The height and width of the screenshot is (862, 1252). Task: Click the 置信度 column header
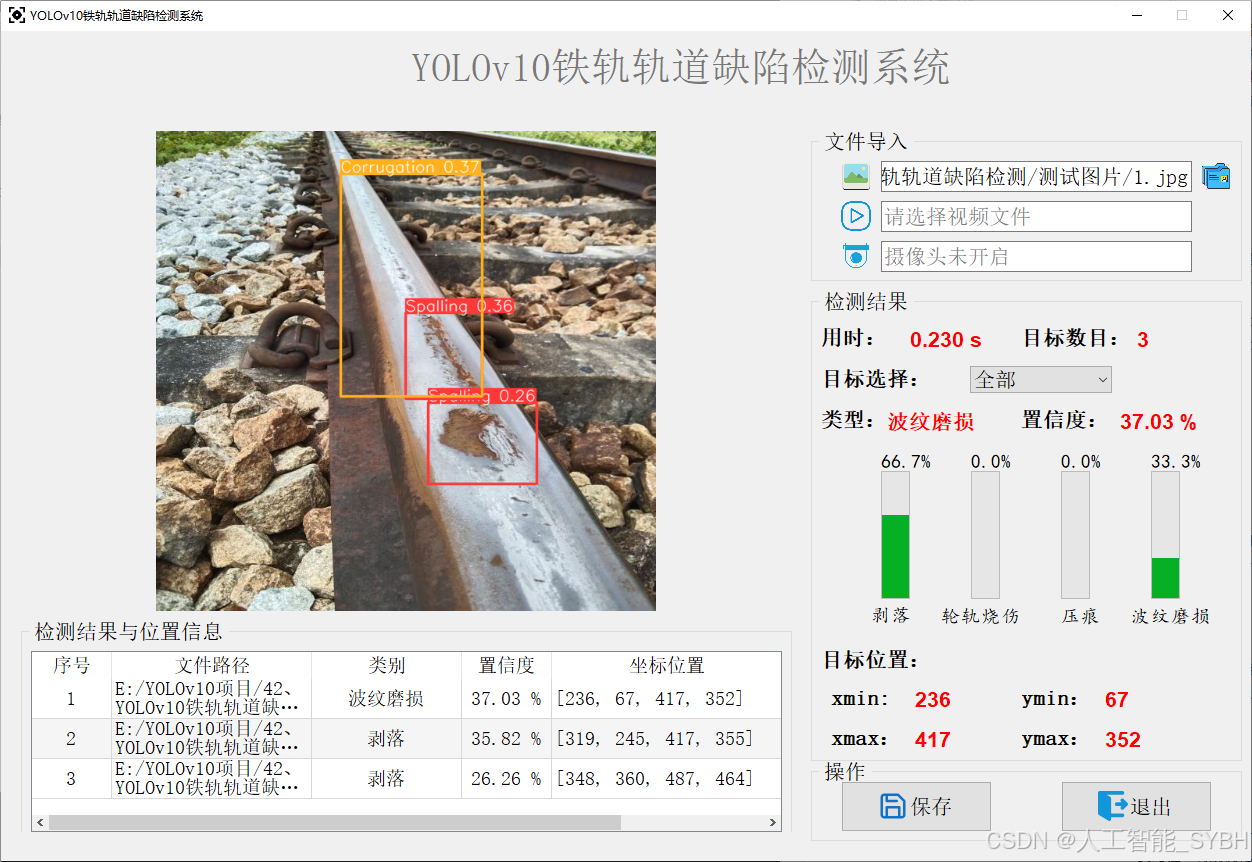tap(506, 665)
